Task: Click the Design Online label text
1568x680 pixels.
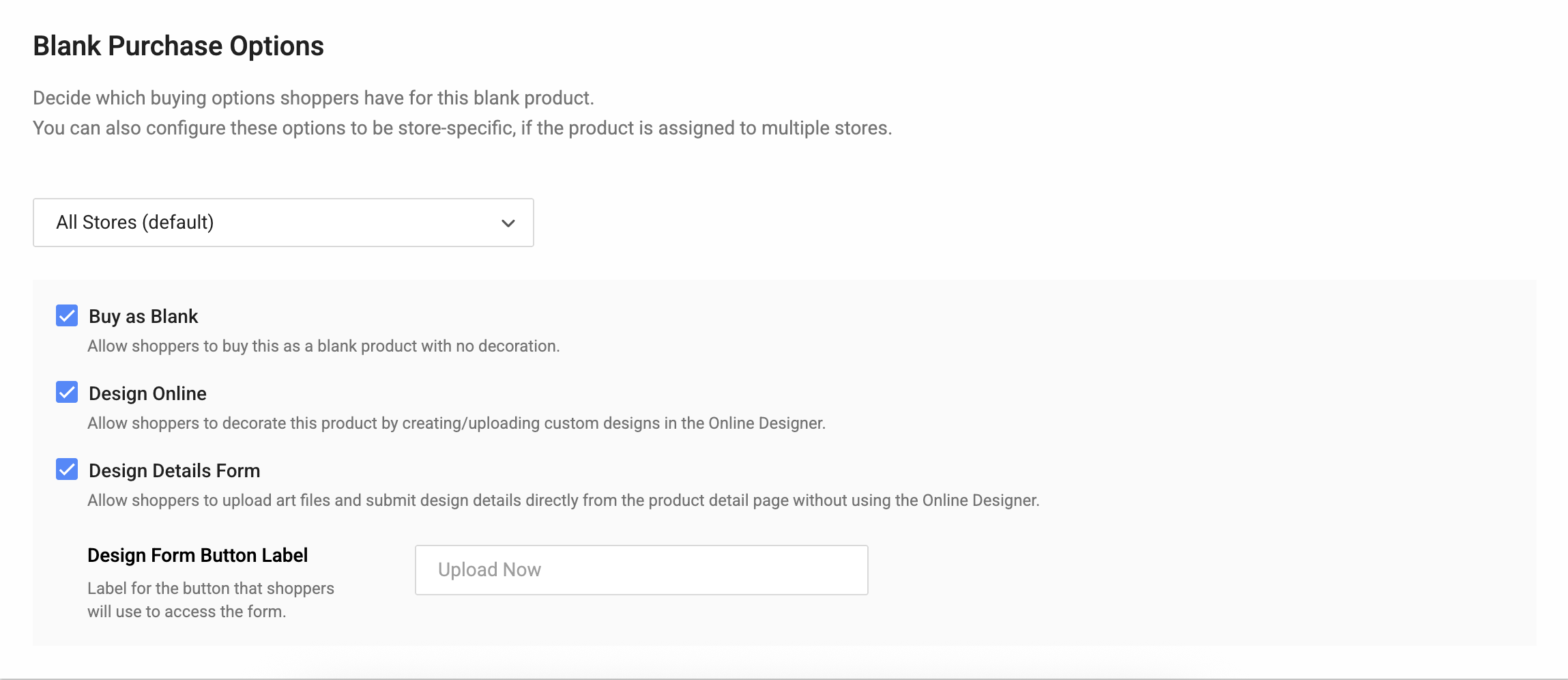Action: point(147,393)
